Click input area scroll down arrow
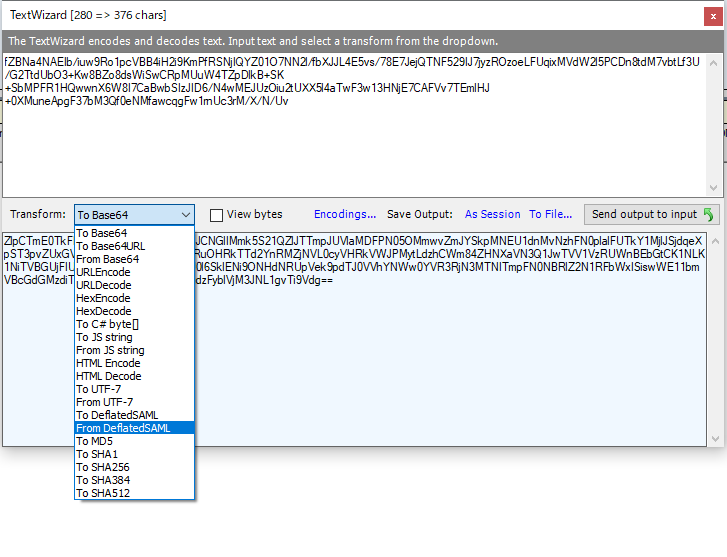Image resolution: width=727 pixels, height=557 pixels. (x=714, y=188)
